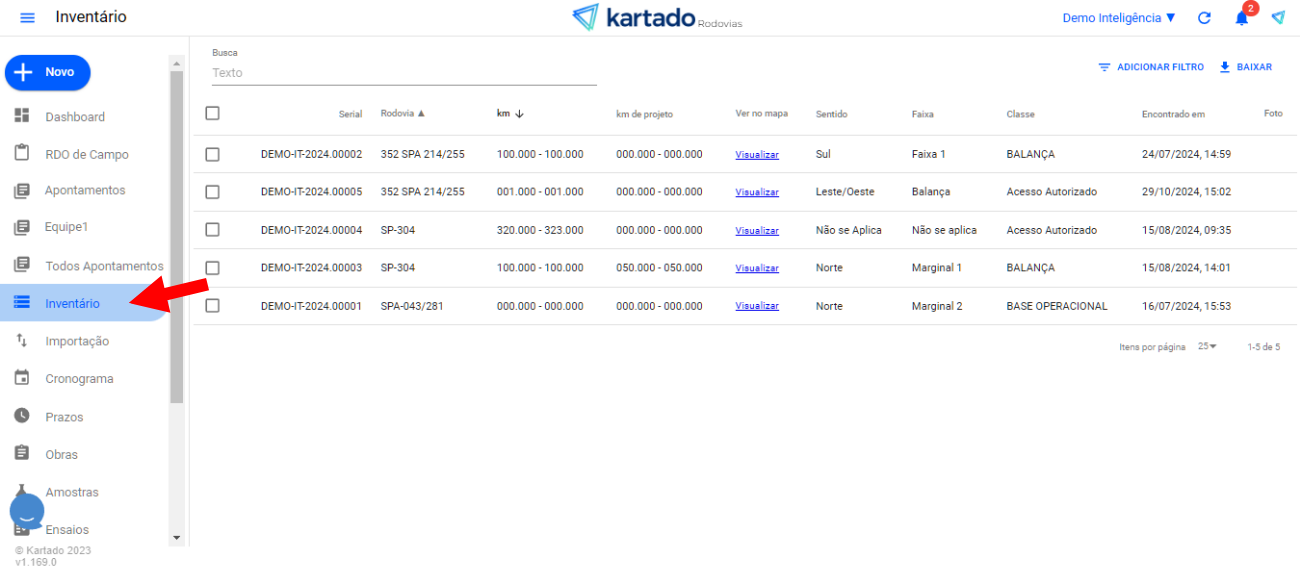Open Todos Apontamentos menu item
The height and width of the screenshot is (584, 1301).
(x=103, y=266)
